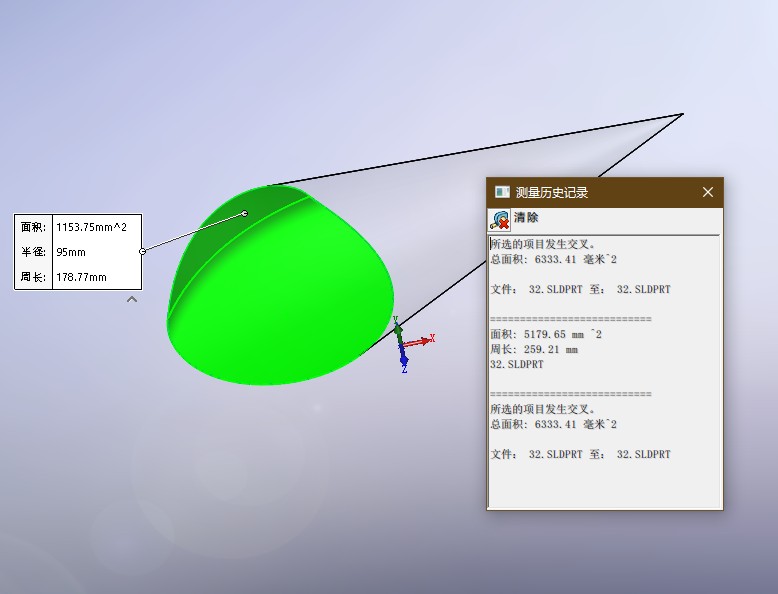Click the callout anchor dot beside the measurement box
Image resolution: width=778 pixels, height=594 pixels.
[x=143, y=251]
